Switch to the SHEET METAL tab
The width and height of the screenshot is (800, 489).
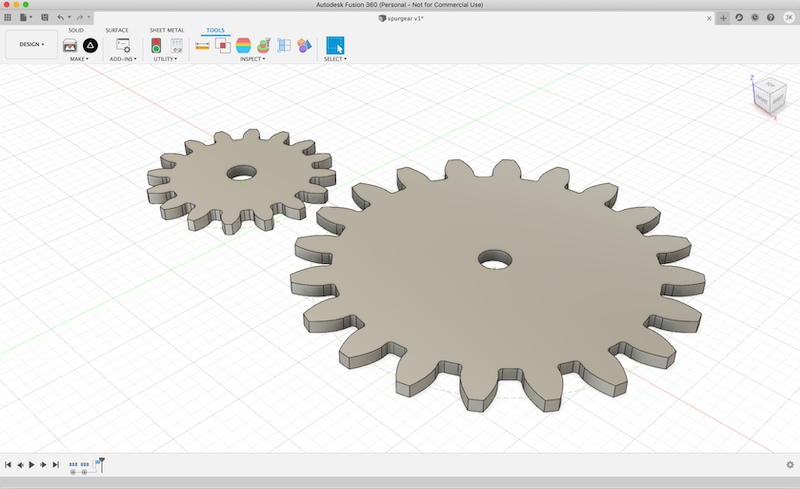(x=167, y=30)
